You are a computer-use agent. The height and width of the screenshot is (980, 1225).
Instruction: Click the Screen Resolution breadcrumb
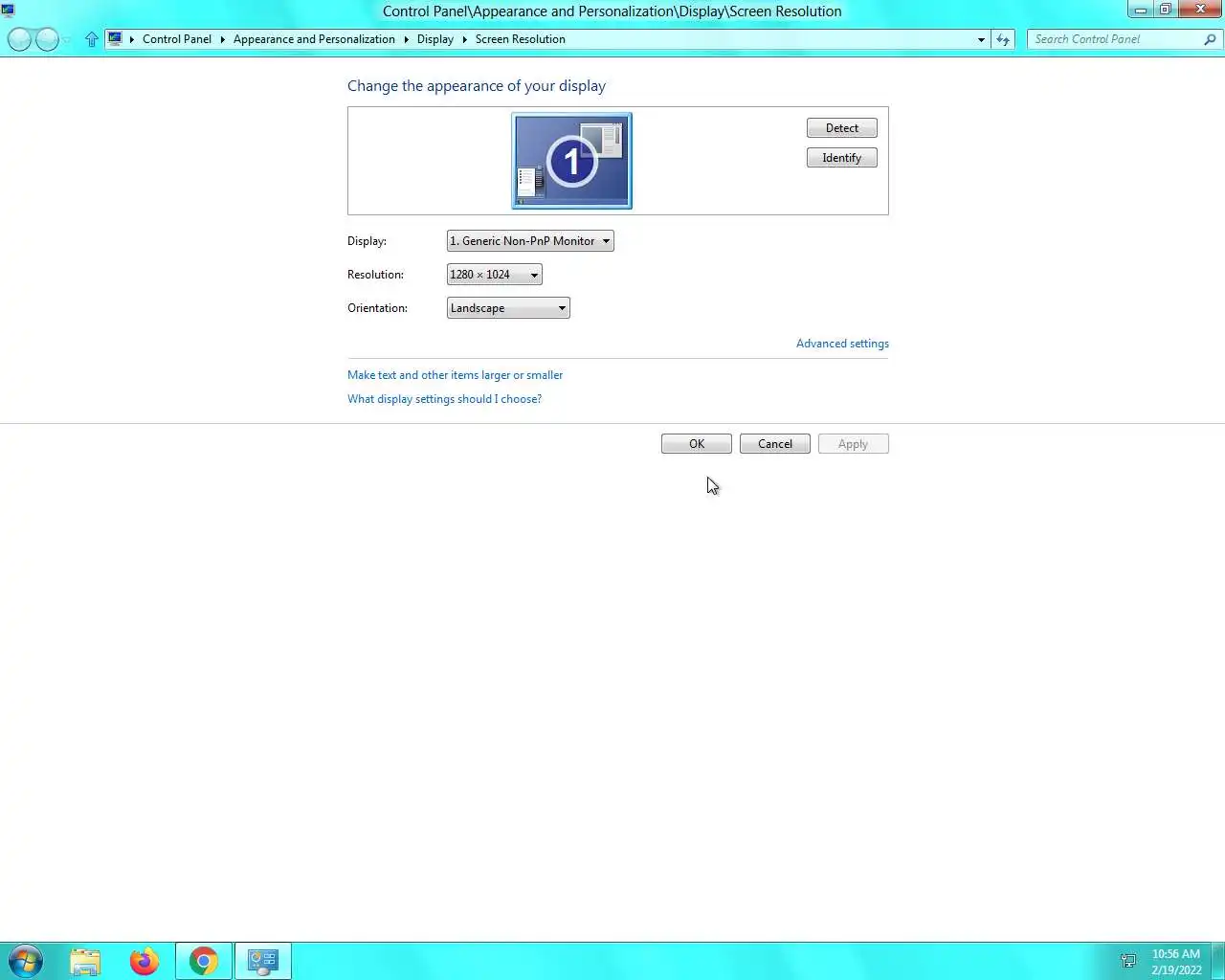point(521,39)
